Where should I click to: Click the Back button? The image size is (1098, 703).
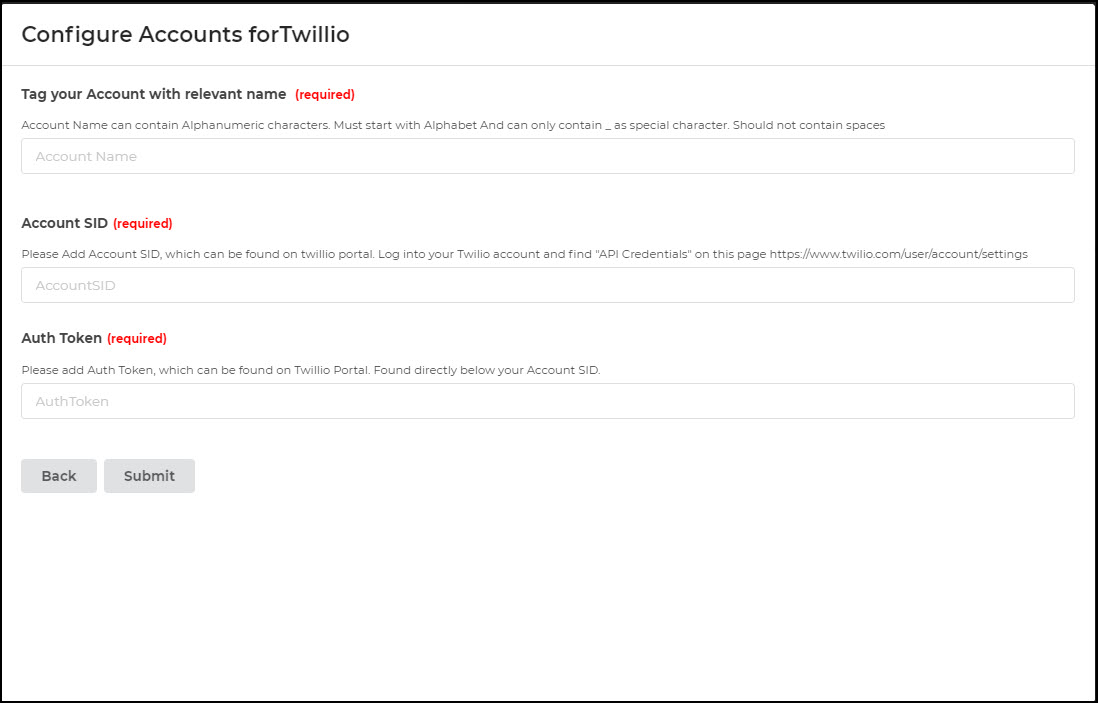(x=58, y=476)
